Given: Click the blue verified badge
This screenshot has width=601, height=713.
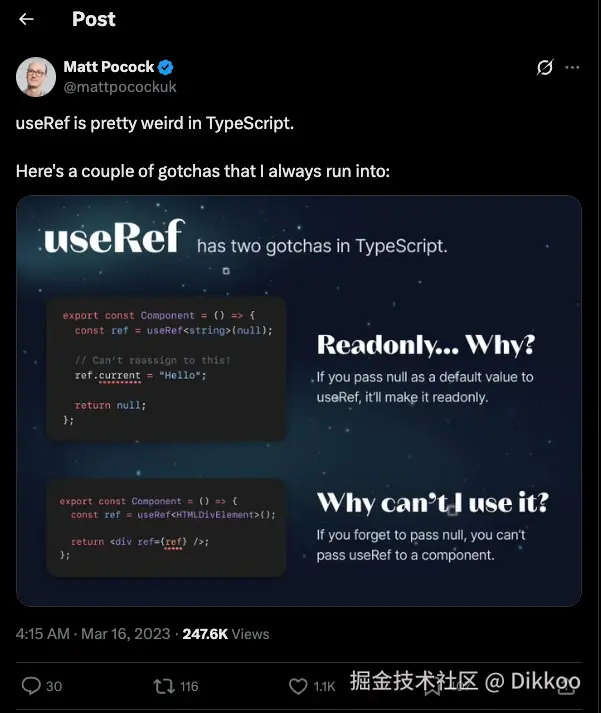Looking at the screenshot, I should click(x=166, y=67).
